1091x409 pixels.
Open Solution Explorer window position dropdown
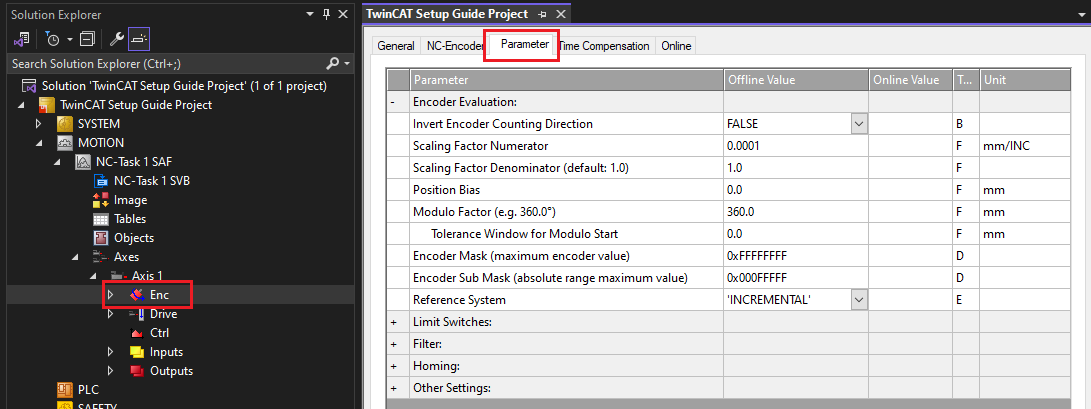click(310, 14)
